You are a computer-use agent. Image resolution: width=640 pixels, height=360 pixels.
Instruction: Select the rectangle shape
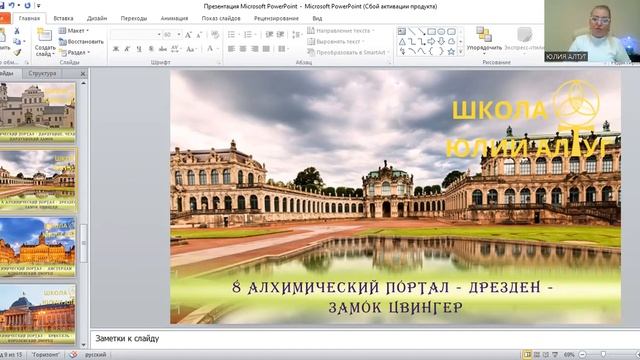pos(431,31)
